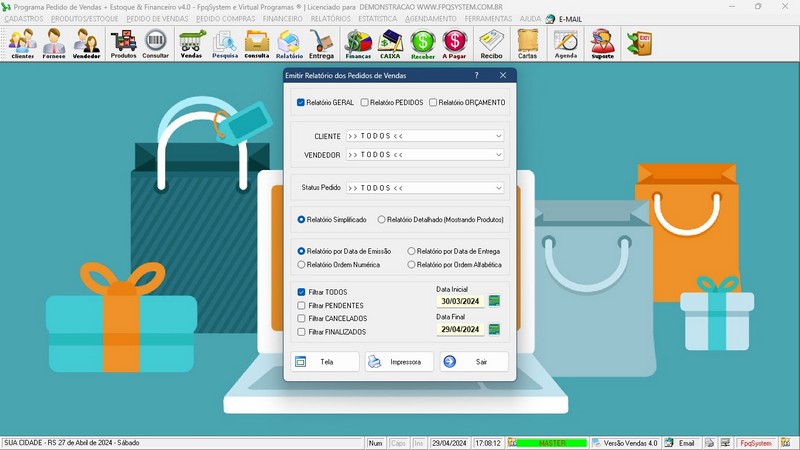800x450 pixels.
Task: Select Relatório Simplificado radio button
Action: pos(301,219)
